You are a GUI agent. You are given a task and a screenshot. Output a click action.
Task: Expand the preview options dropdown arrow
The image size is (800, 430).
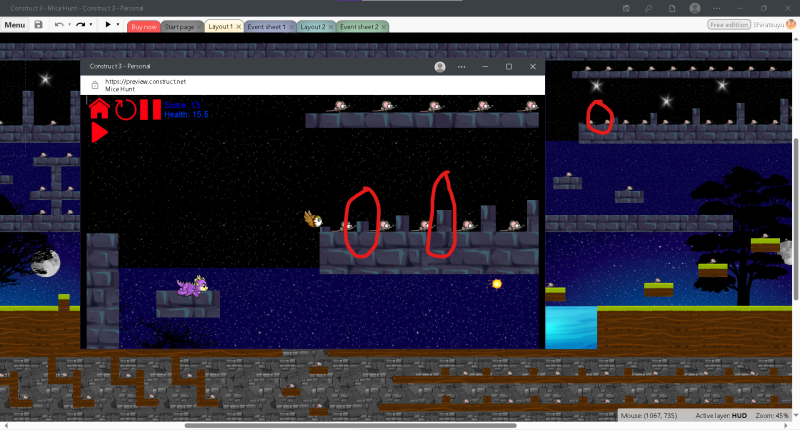coord(118,24)
